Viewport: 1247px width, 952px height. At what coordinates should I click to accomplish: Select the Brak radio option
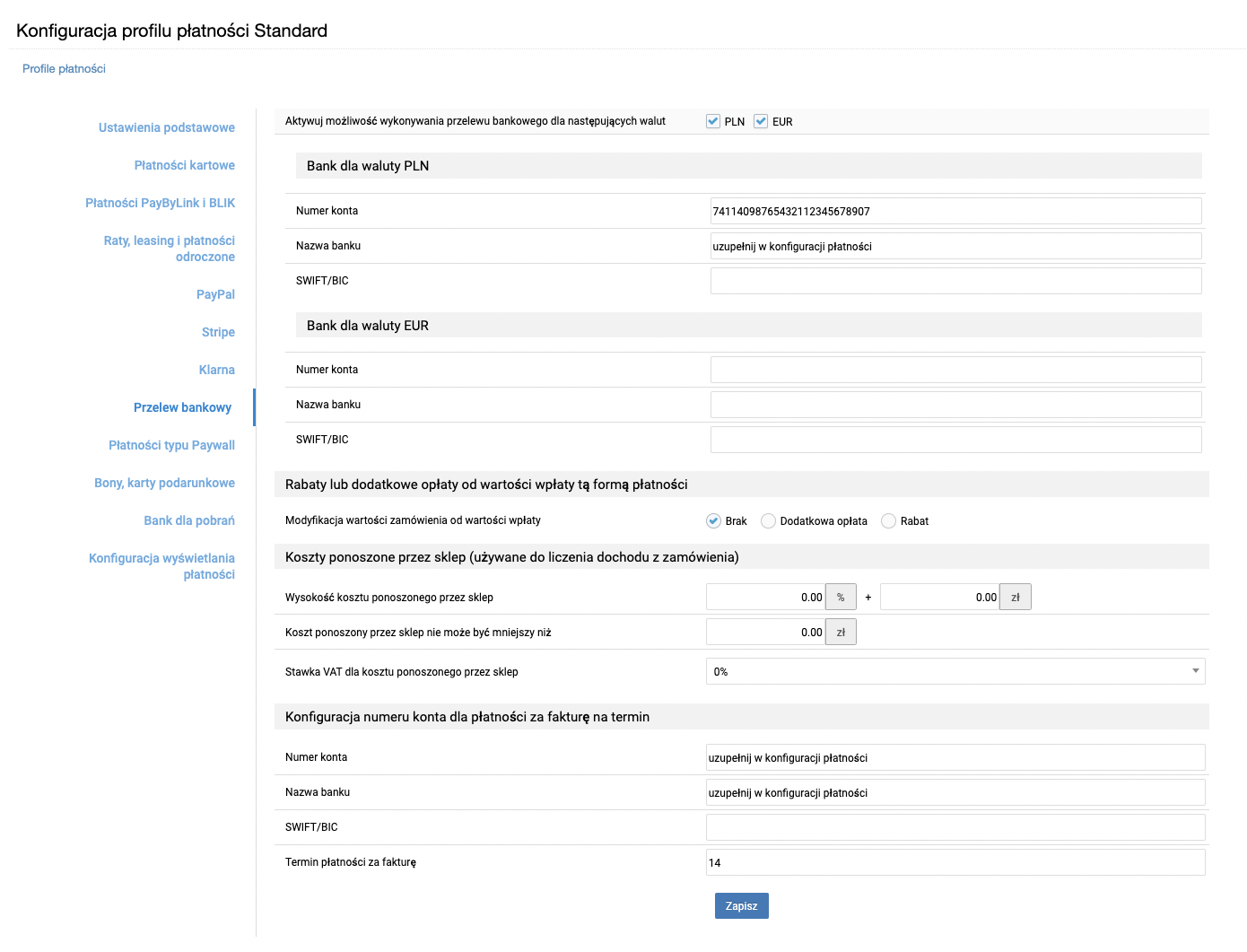click(713, 521)
